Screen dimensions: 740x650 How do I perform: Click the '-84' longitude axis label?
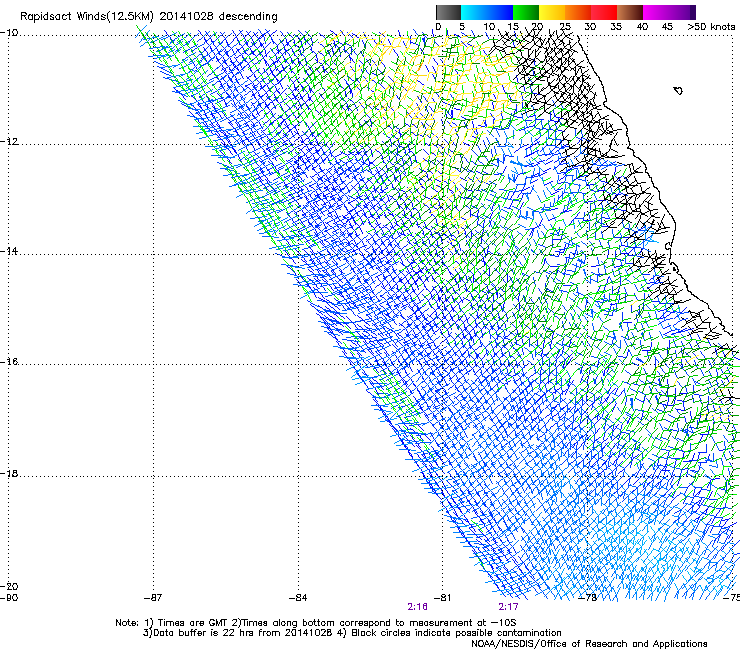(298, 598)
